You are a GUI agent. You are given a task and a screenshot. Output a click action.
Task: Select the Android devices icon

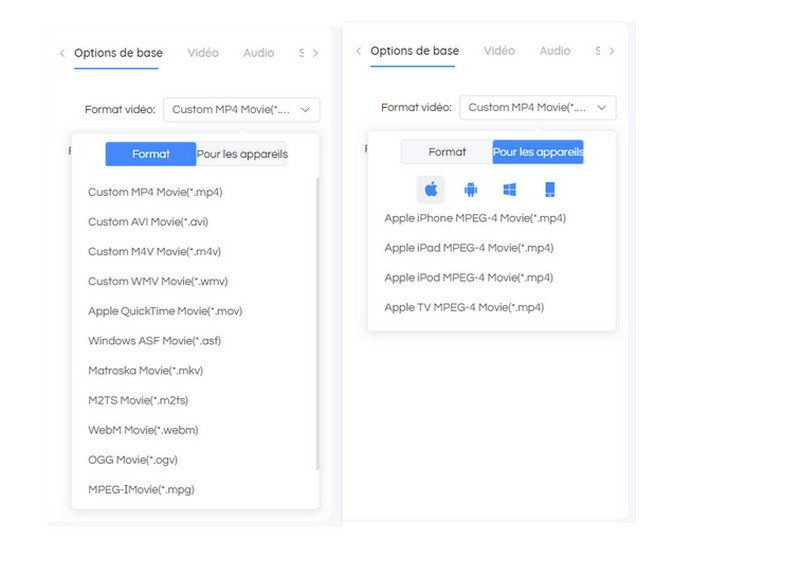pyautogui.click(x=470, y=189)
